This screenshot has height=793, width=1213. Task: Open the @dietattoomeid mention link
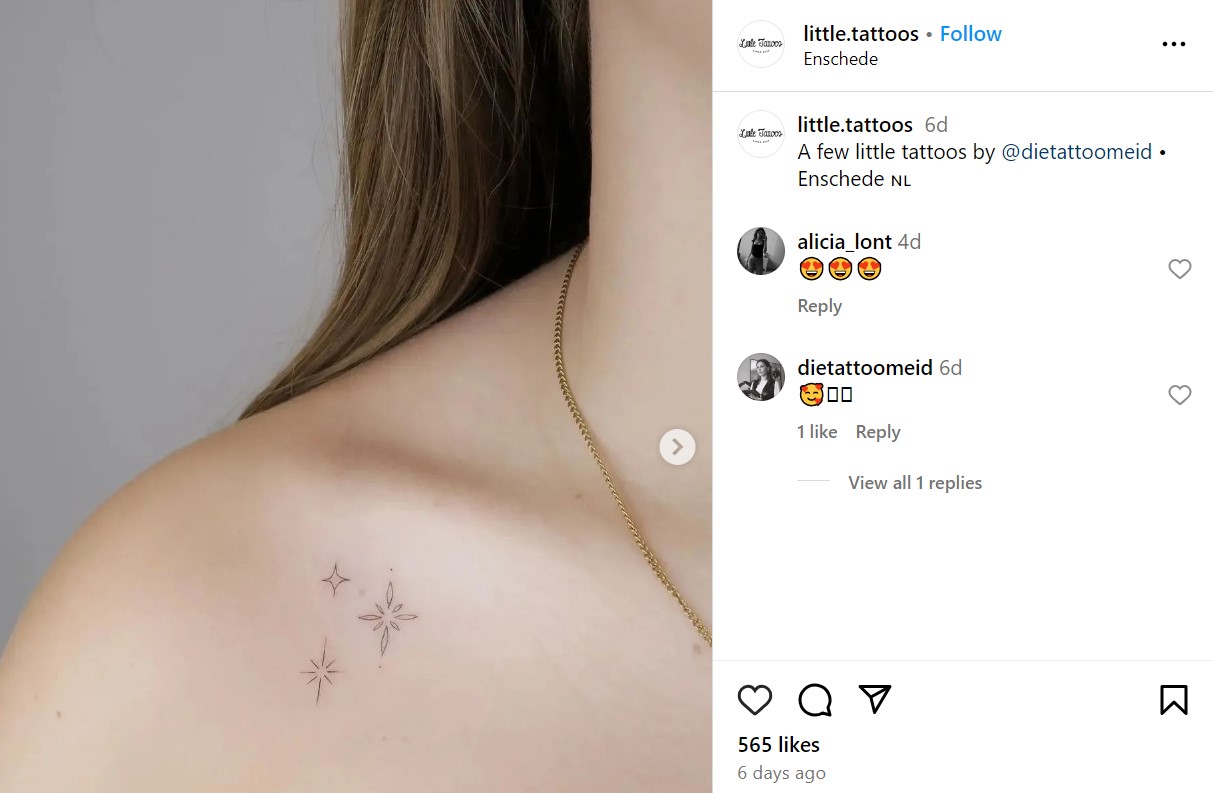click(x=1076, y=151)
